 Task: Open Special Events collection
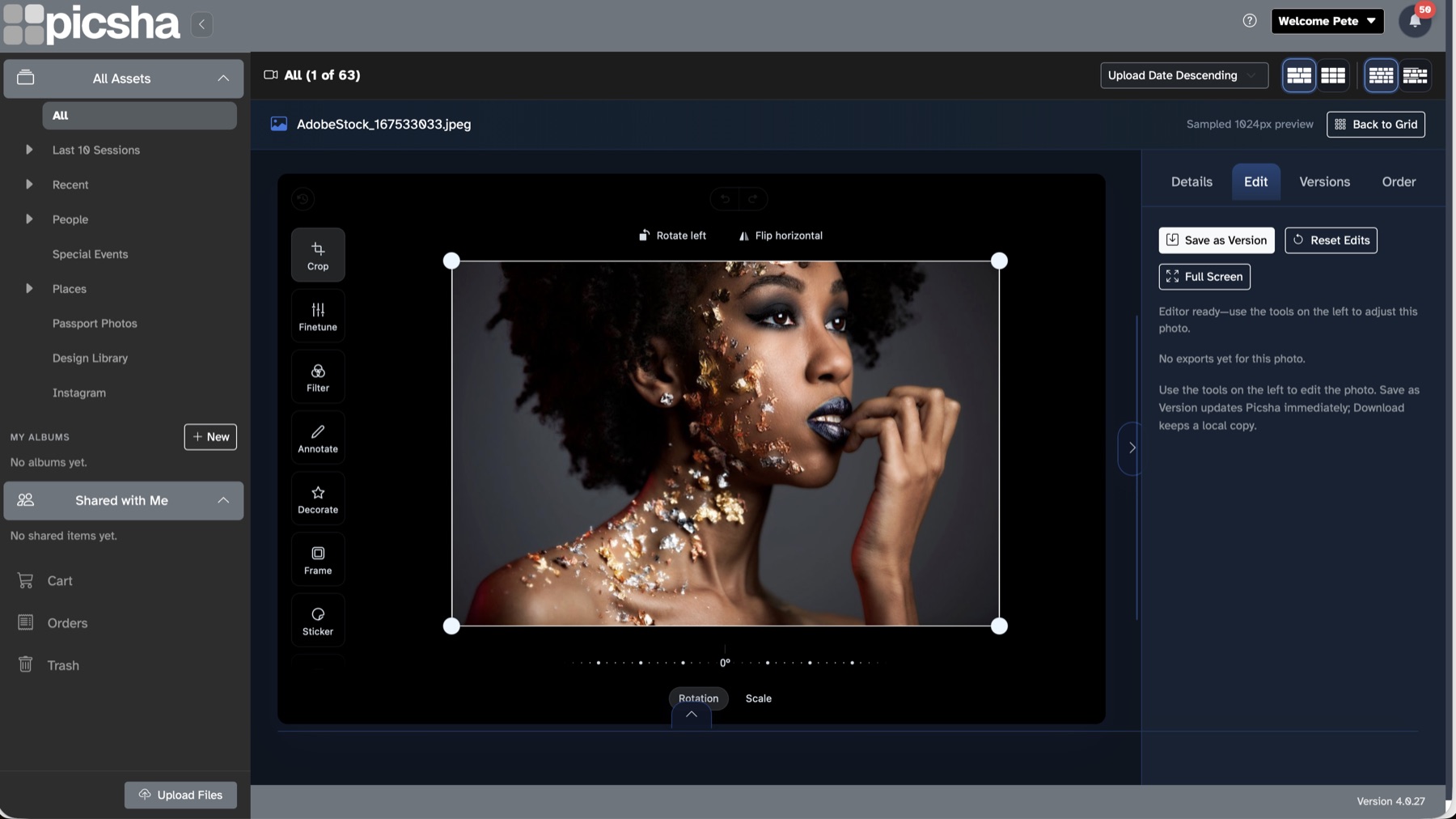pyautogui.click(x=90, y=254)
